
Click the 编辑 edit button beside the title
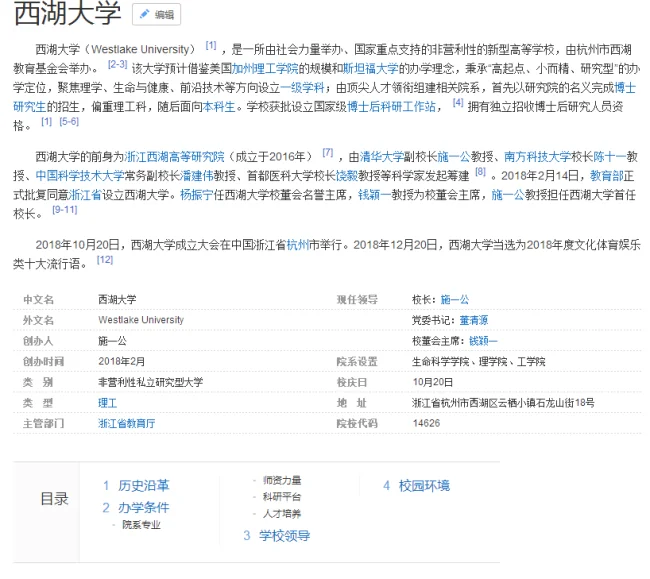[156, 15]
